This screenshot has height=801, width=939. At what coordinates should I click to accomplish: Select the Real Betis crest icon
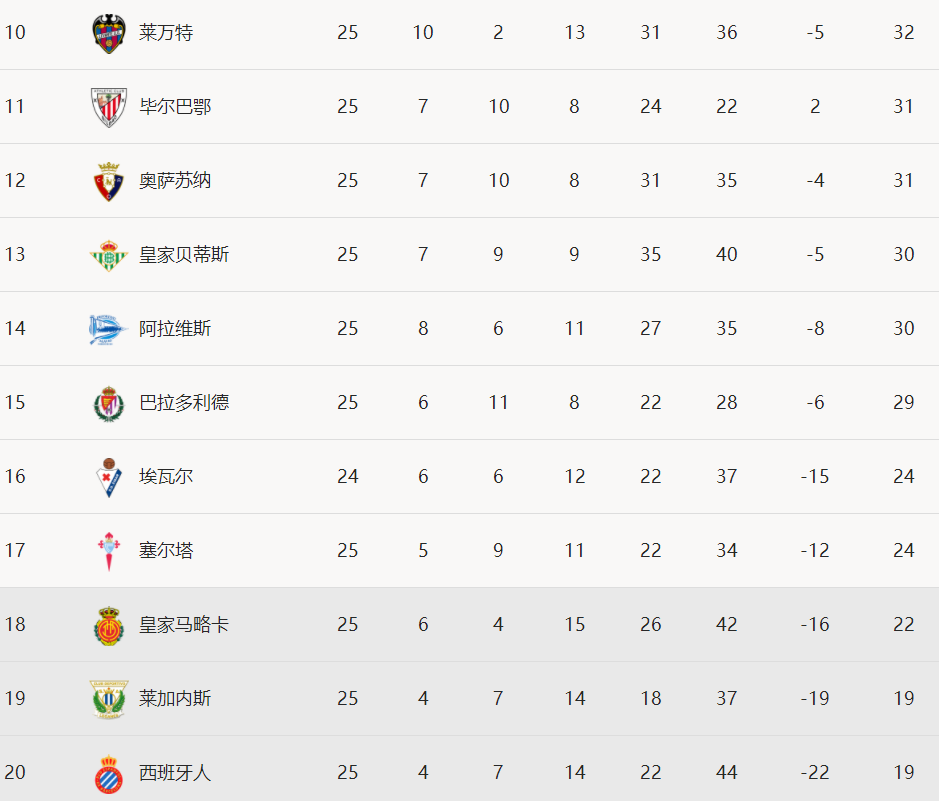point(108,256)
